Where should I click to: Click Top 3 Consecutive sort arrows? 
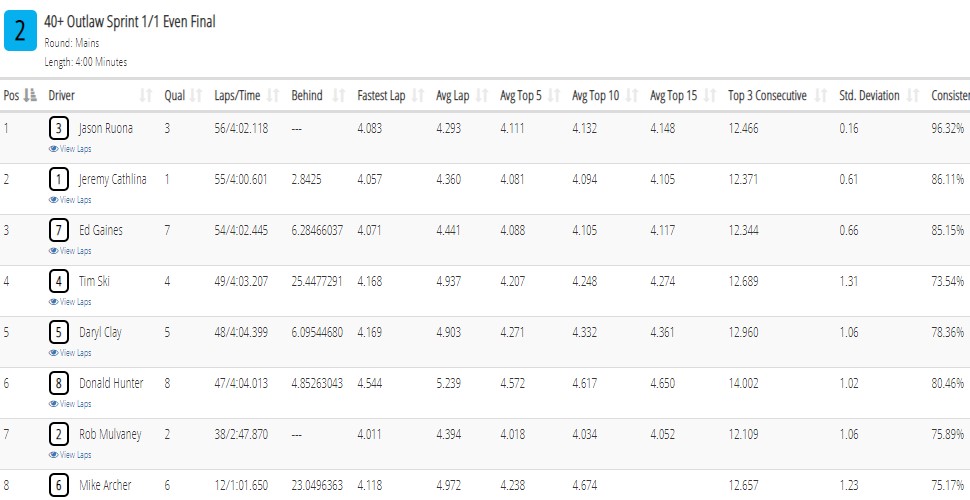point(821,96)
